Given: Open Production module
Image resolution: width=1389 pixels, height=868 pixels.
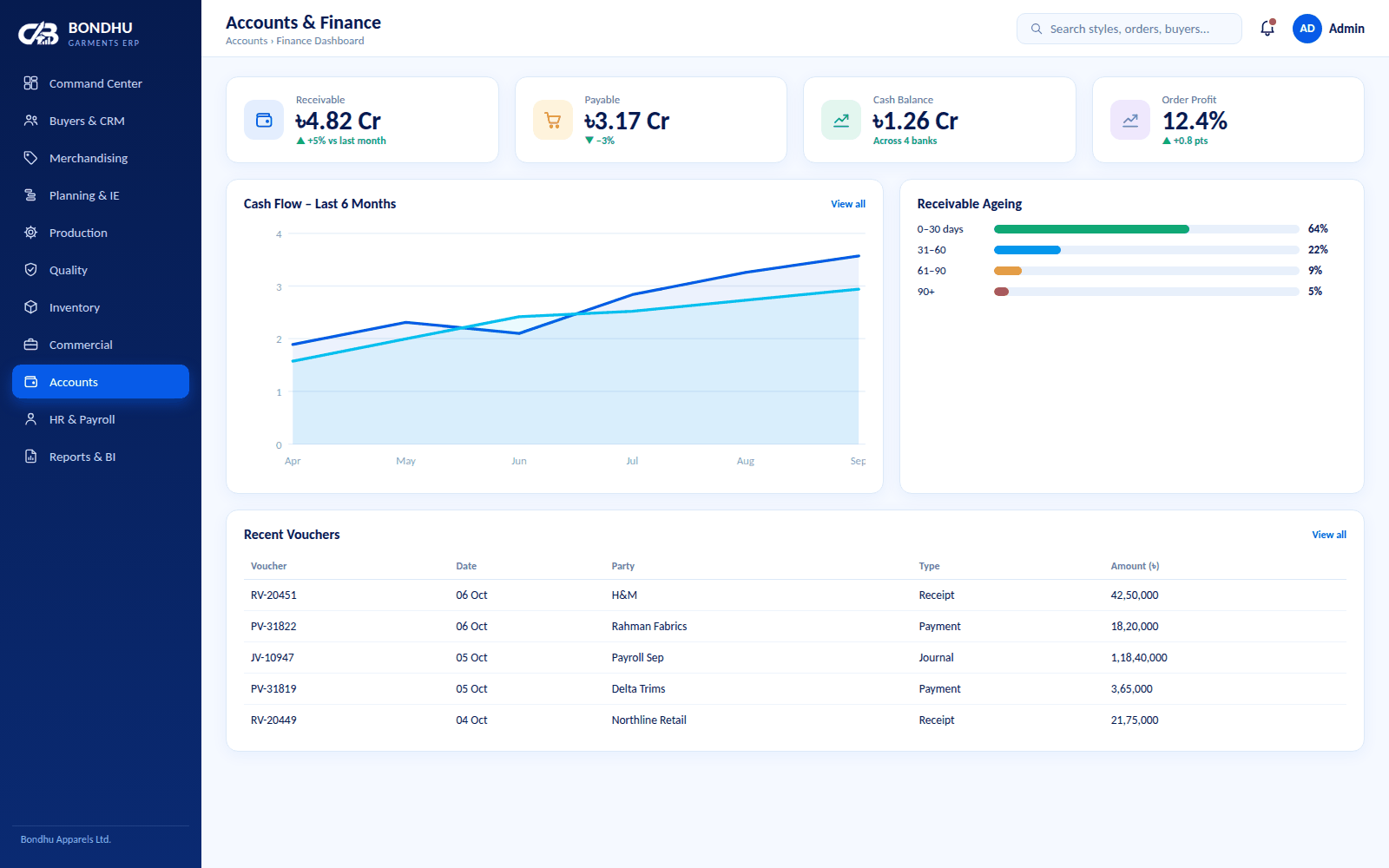Looking at the screenshot, I should (101, 233).
